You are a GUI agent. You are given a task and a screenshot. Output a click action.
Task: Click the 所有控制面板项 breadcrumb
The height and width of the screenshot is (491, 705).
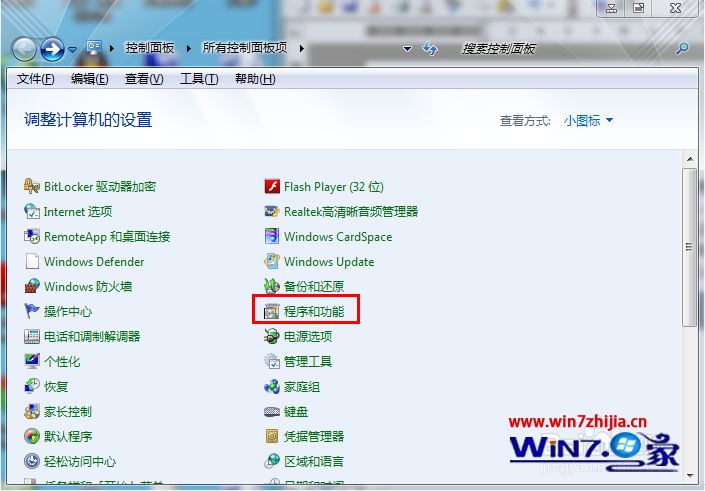[x=245, y=48]
